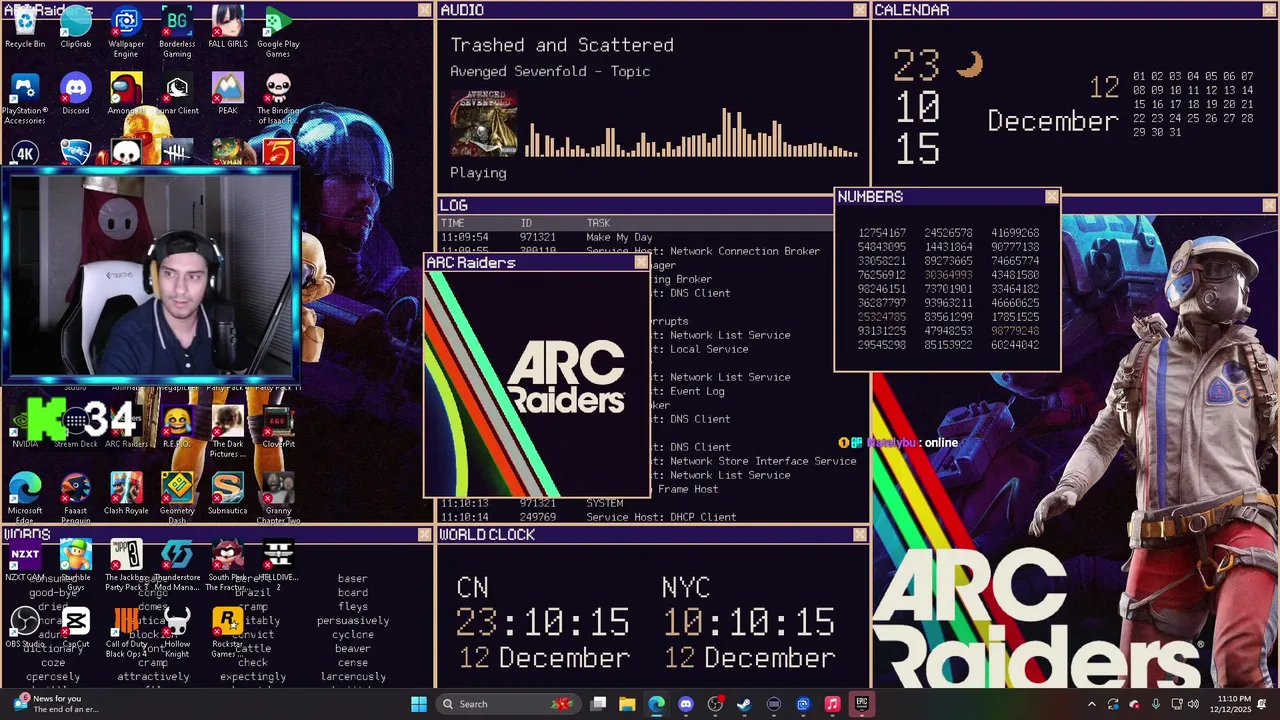The image size is (1280, 720).
Task: Select South Park Fractured desktop icon
Action: [228, 563]
